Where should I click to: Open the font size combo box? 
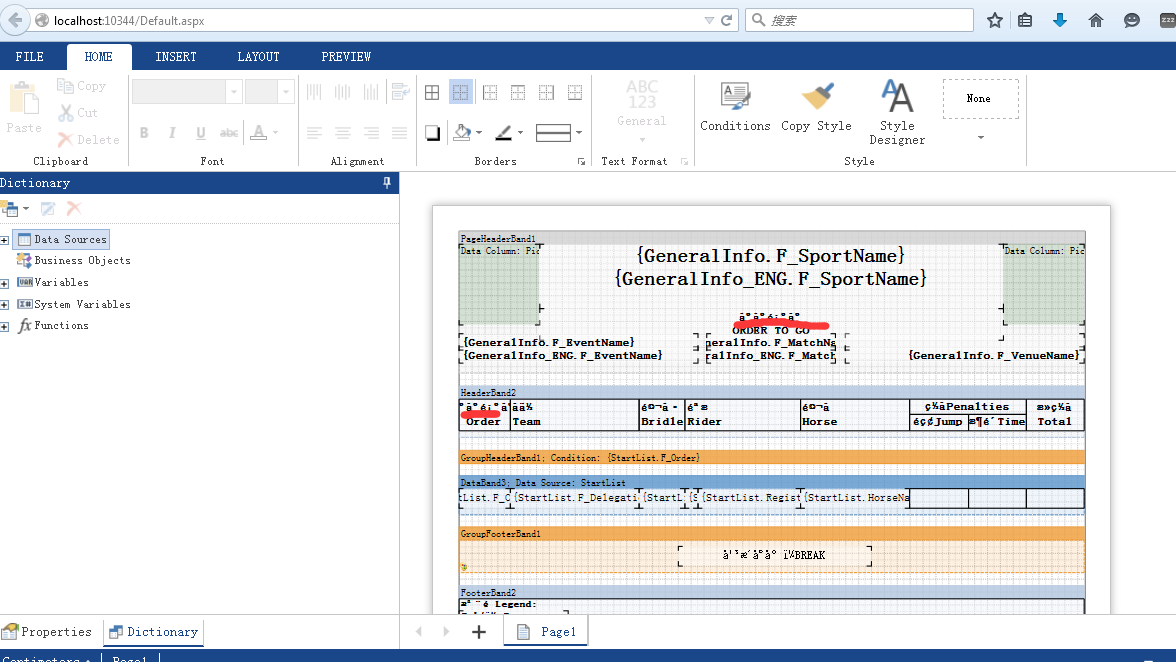pyautogui.click(x=268, y=91)
